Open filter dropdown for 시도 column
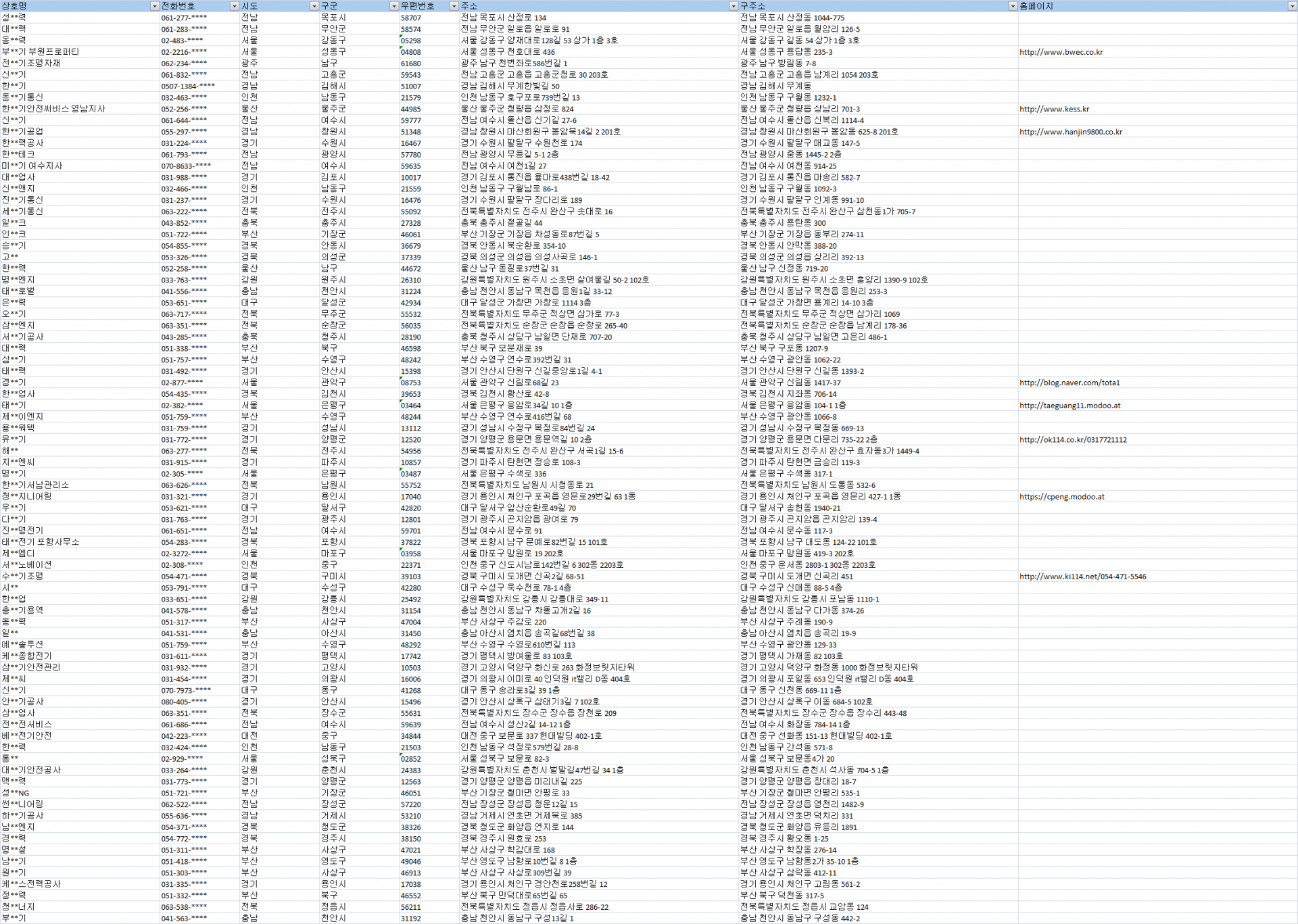This screenshot has height=924, width=1298. click(x=314, y=6)
